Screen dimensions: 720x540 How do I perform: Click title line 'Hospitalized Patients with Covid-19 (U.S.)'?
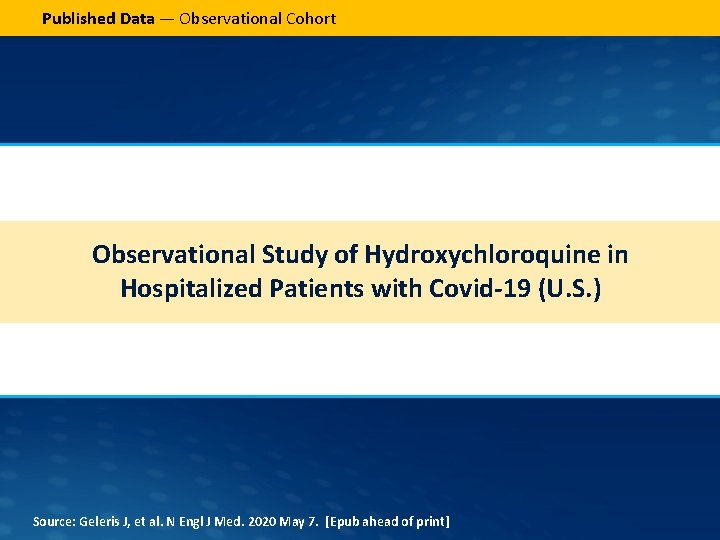coord(360,289)
